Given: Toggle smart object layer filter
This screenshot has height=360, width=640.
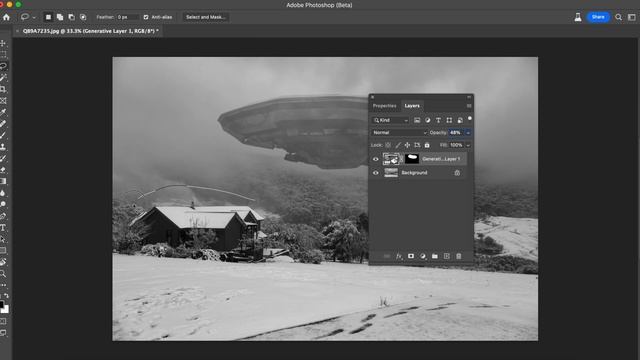Looking at the screenshot, I should click(460, 120).
